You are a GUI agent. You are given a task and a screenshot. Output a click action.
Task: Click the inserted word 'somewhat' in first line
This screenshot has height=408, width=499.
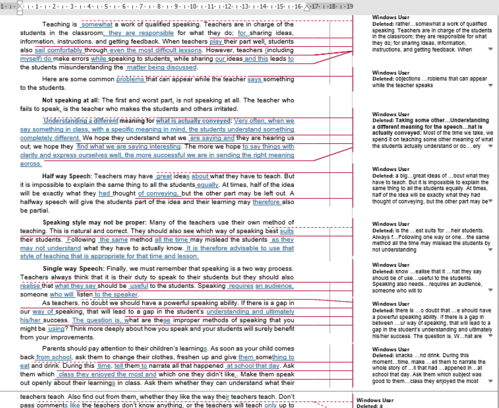pyautogui.click(x=97, y=24)
